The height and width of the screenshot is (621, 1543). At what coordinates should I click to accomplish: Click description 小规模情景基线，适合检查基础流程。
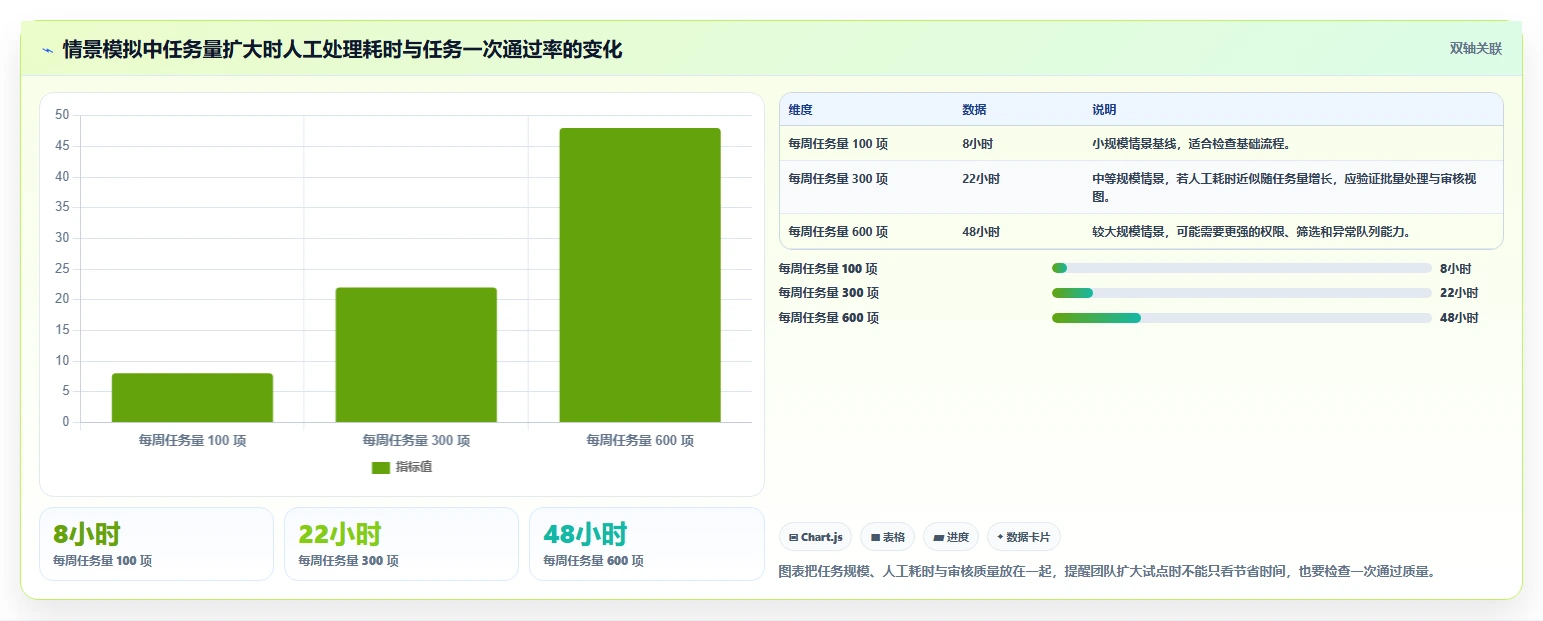[1191, 144]
